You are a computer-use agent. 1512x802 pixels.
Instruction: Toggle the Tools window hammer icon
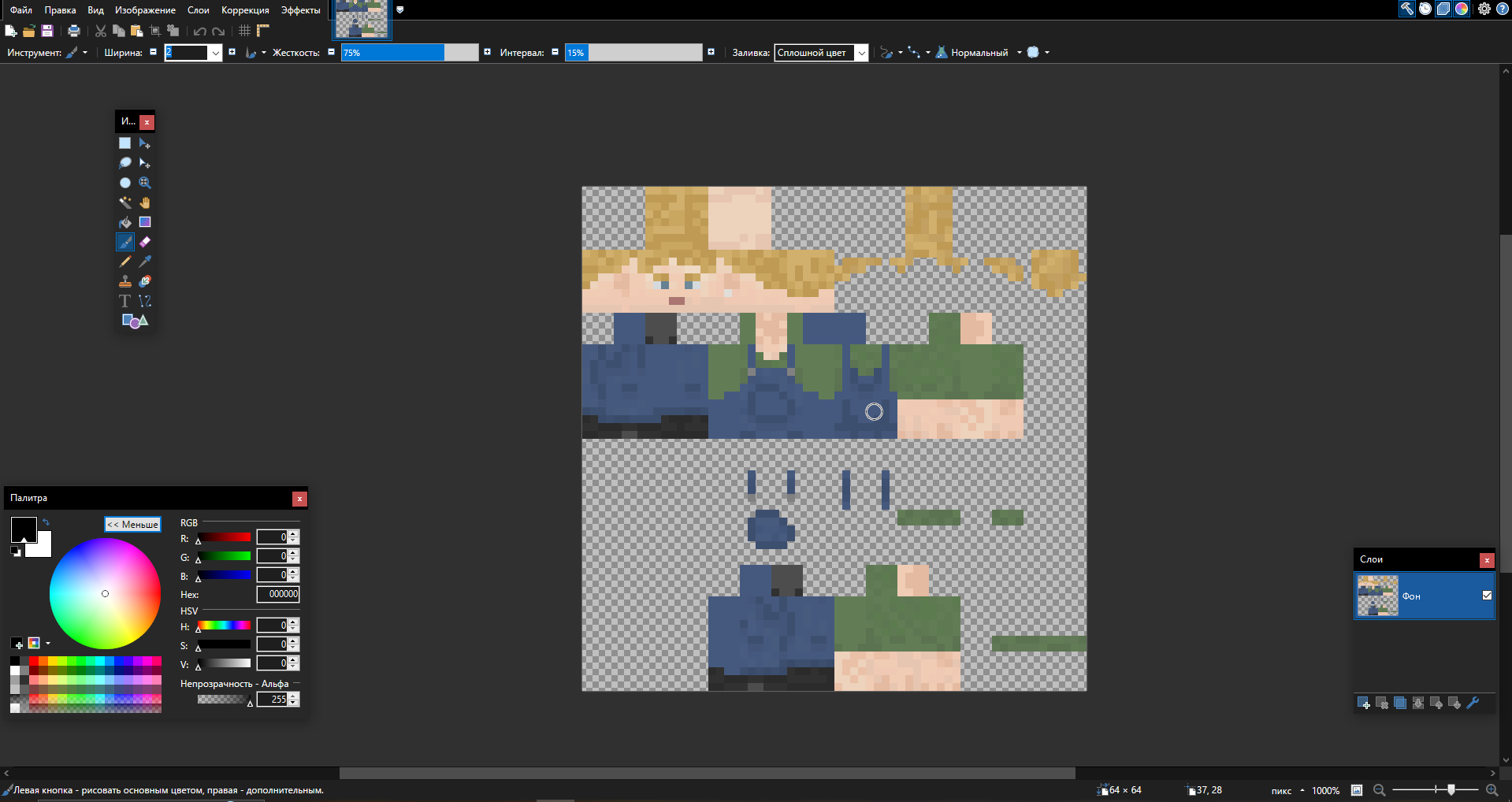(1406, 9)
